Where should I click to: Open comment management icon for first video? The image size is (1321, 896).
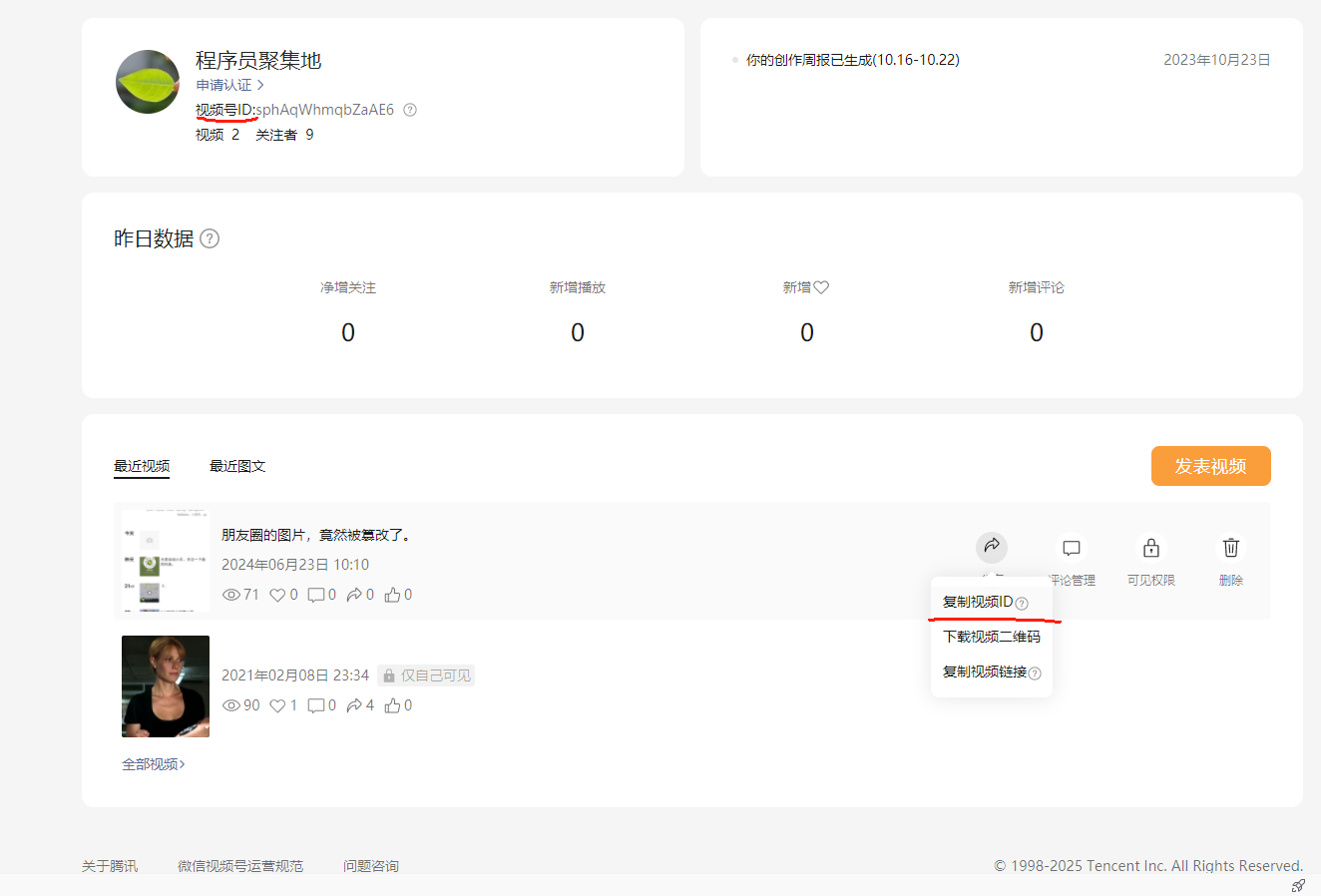tap(1072, 548)
